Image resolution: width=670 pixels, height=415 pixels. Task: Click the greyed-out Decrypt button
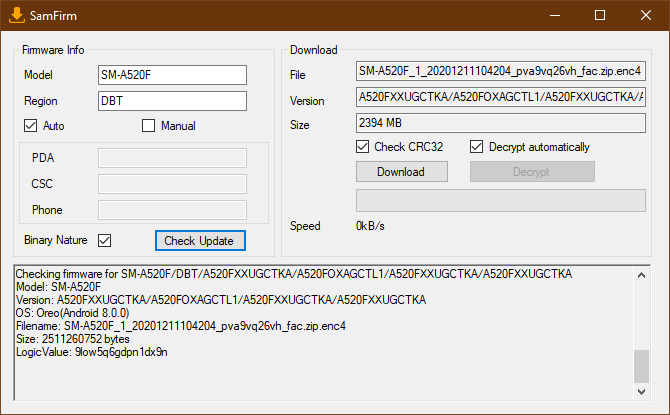click(x=532, y=171)
